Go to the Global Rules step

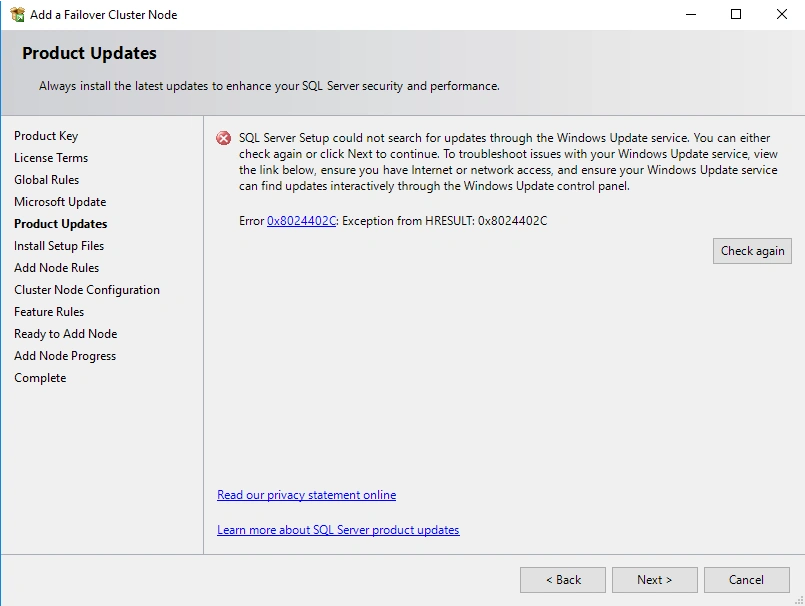(x=47, y=180)
